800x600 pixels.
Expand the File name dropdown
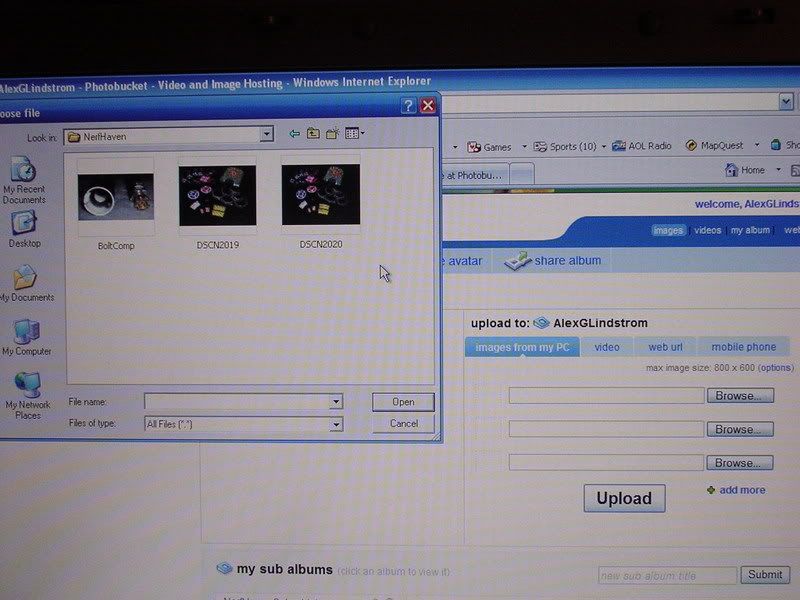tap(336, 402)
